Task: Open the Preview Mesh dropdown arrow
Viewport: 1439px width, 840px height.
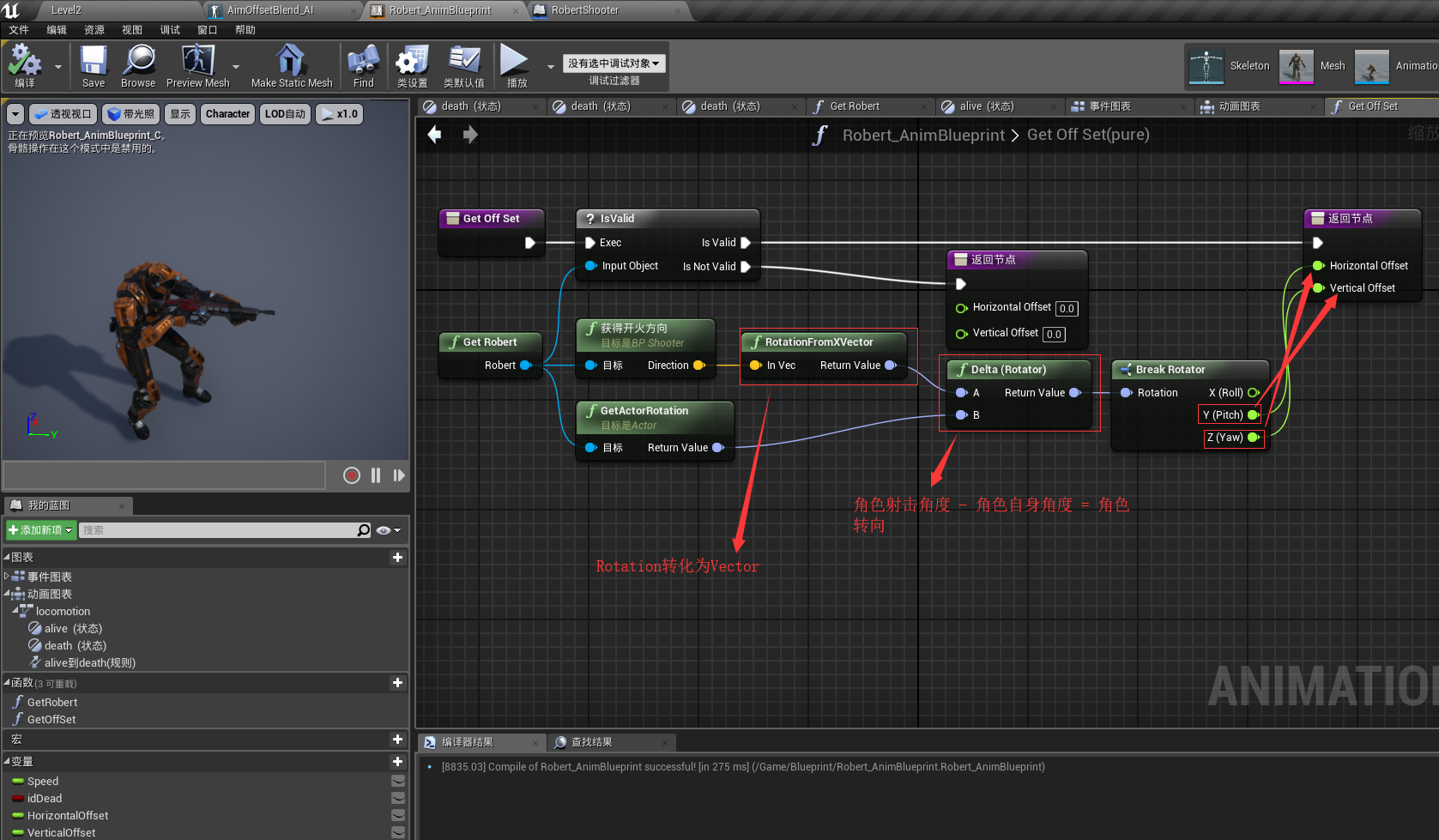Action: coord(236,66)
